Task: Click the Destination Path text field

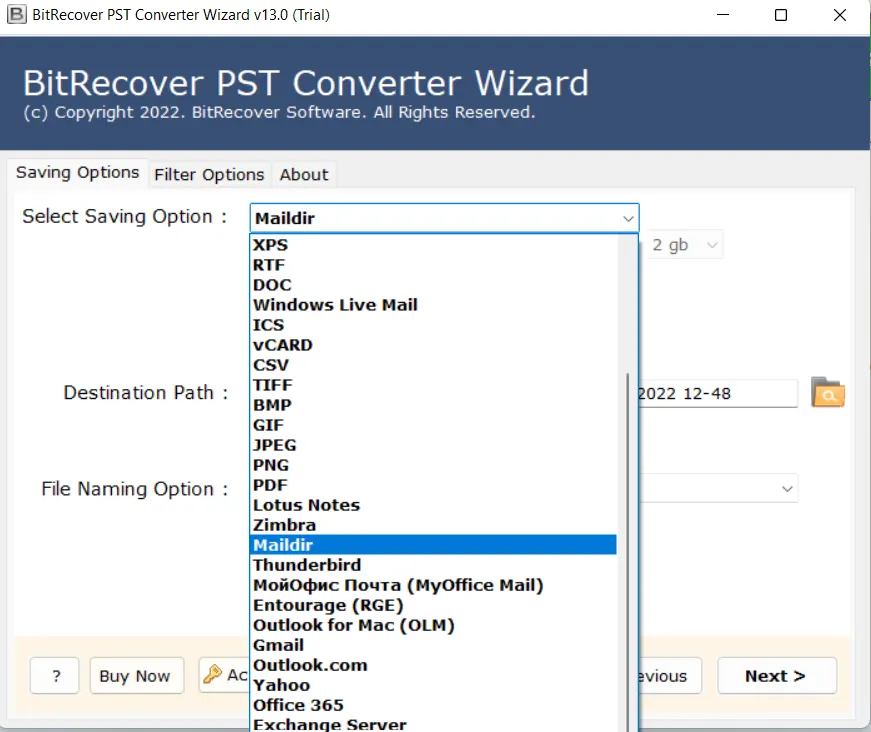Action: [x=716, y=393]
